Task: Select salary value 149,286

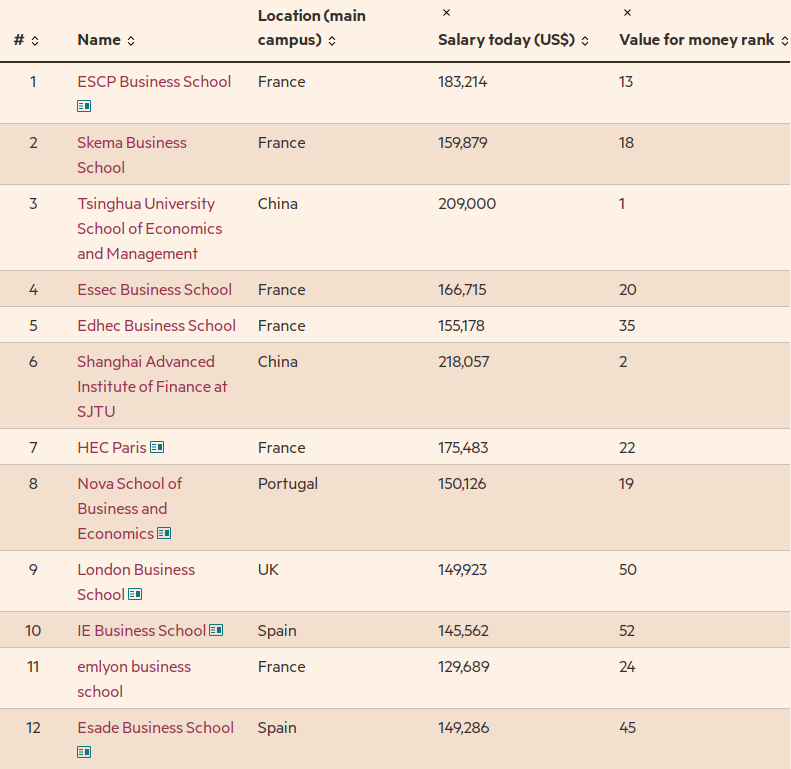Action: pyautogui.click(x=464, y=728)
